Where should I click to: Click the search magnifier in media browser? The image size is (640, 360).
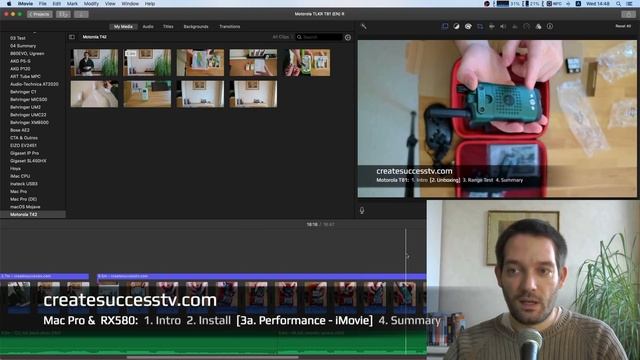click(x=299, y=37)
